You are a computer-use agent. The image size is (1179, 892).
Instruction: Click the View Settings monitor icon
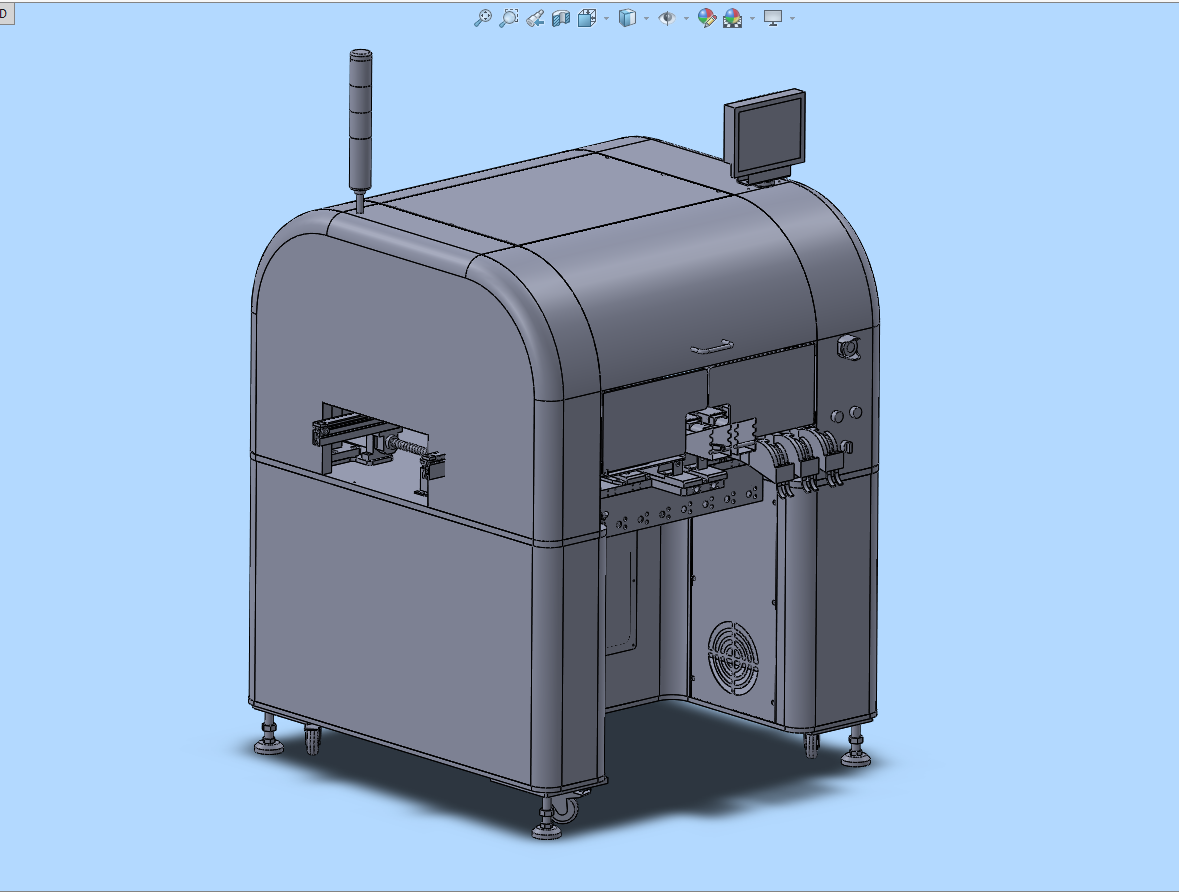pyautogui.click(x=772, y=18)
